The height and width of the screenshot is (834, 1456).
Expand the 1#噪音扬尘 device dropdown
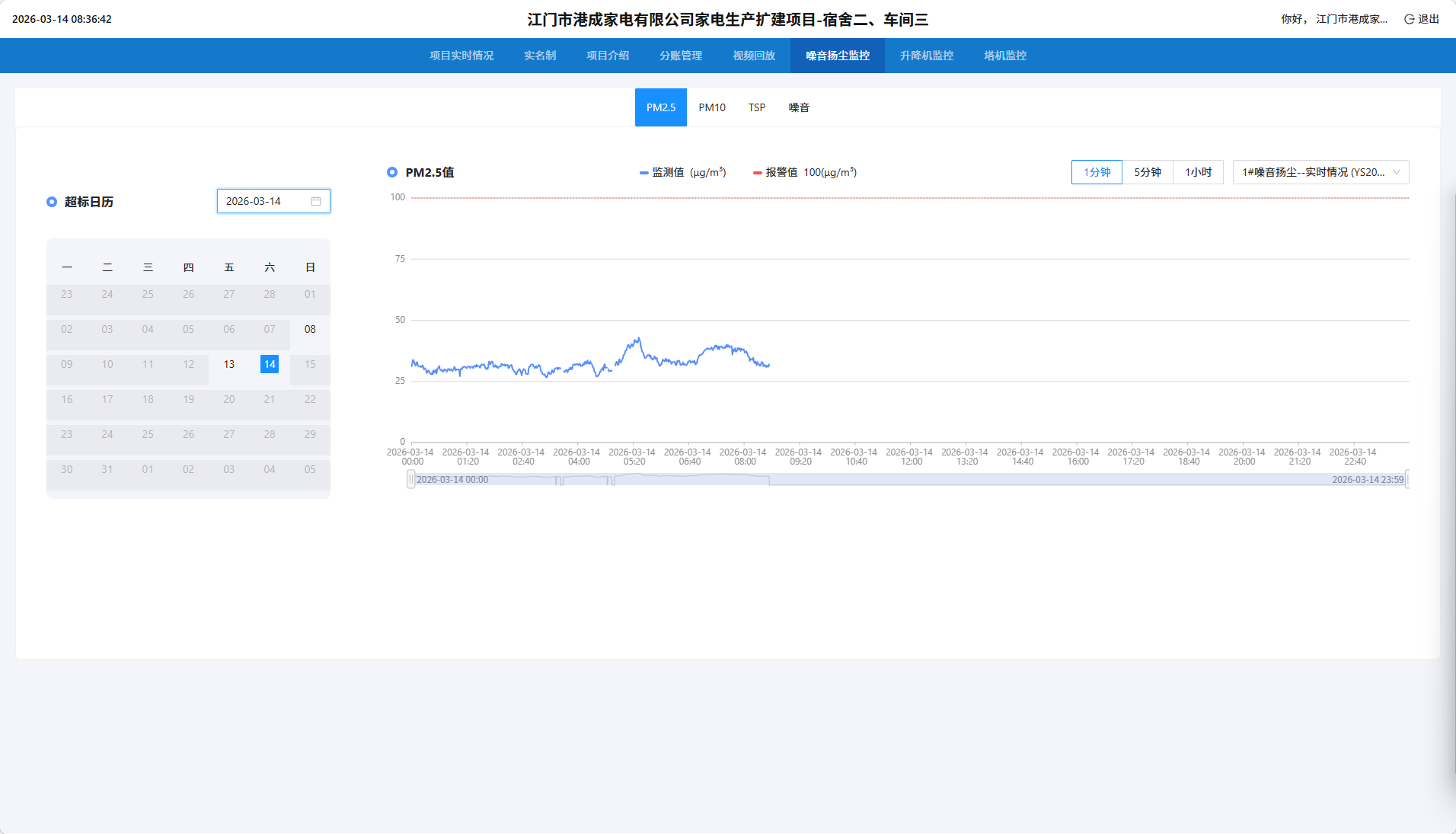click(1320, 172)
